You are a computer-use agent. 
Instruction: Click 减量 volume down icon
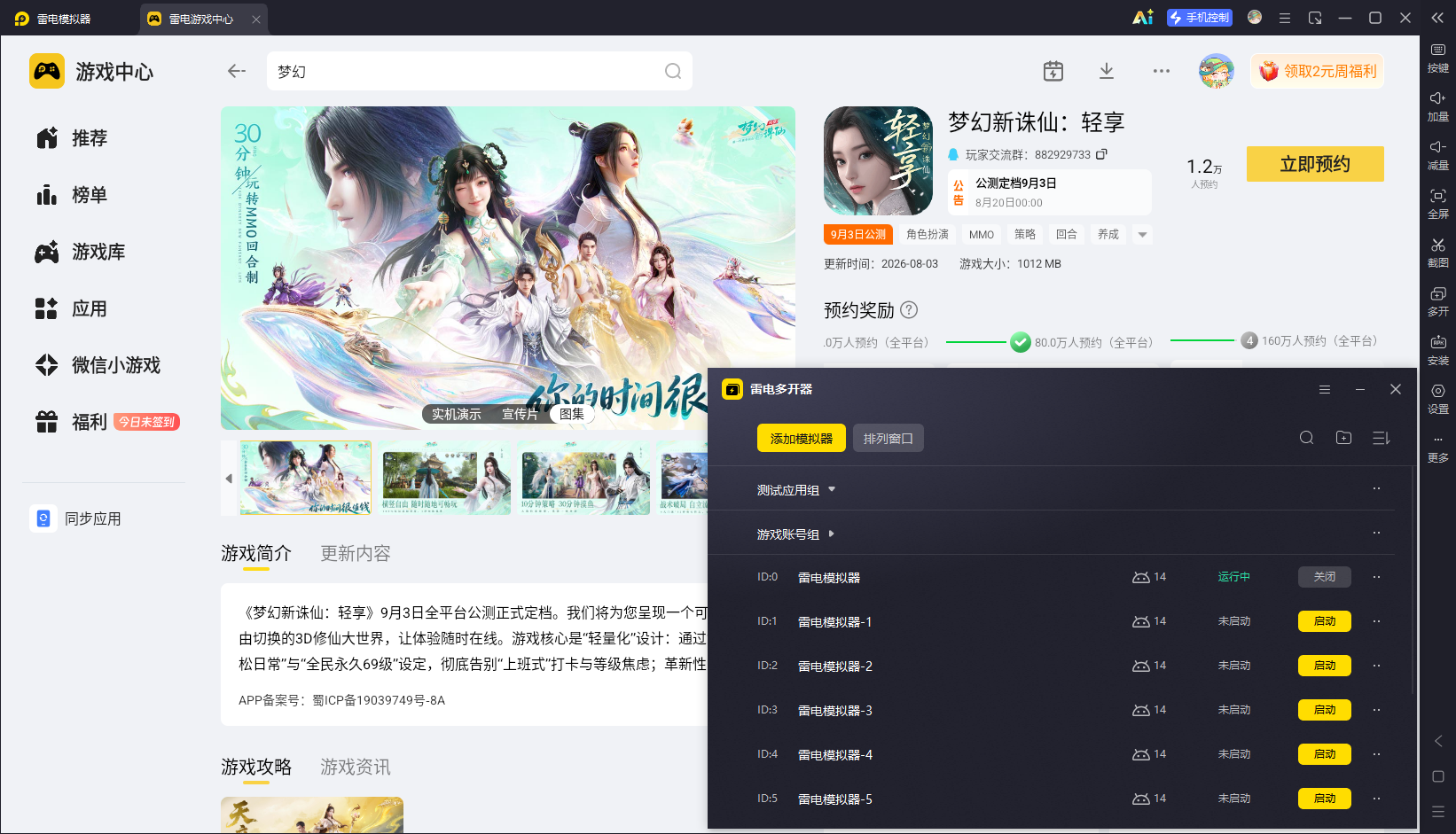tap(1438, 156)
